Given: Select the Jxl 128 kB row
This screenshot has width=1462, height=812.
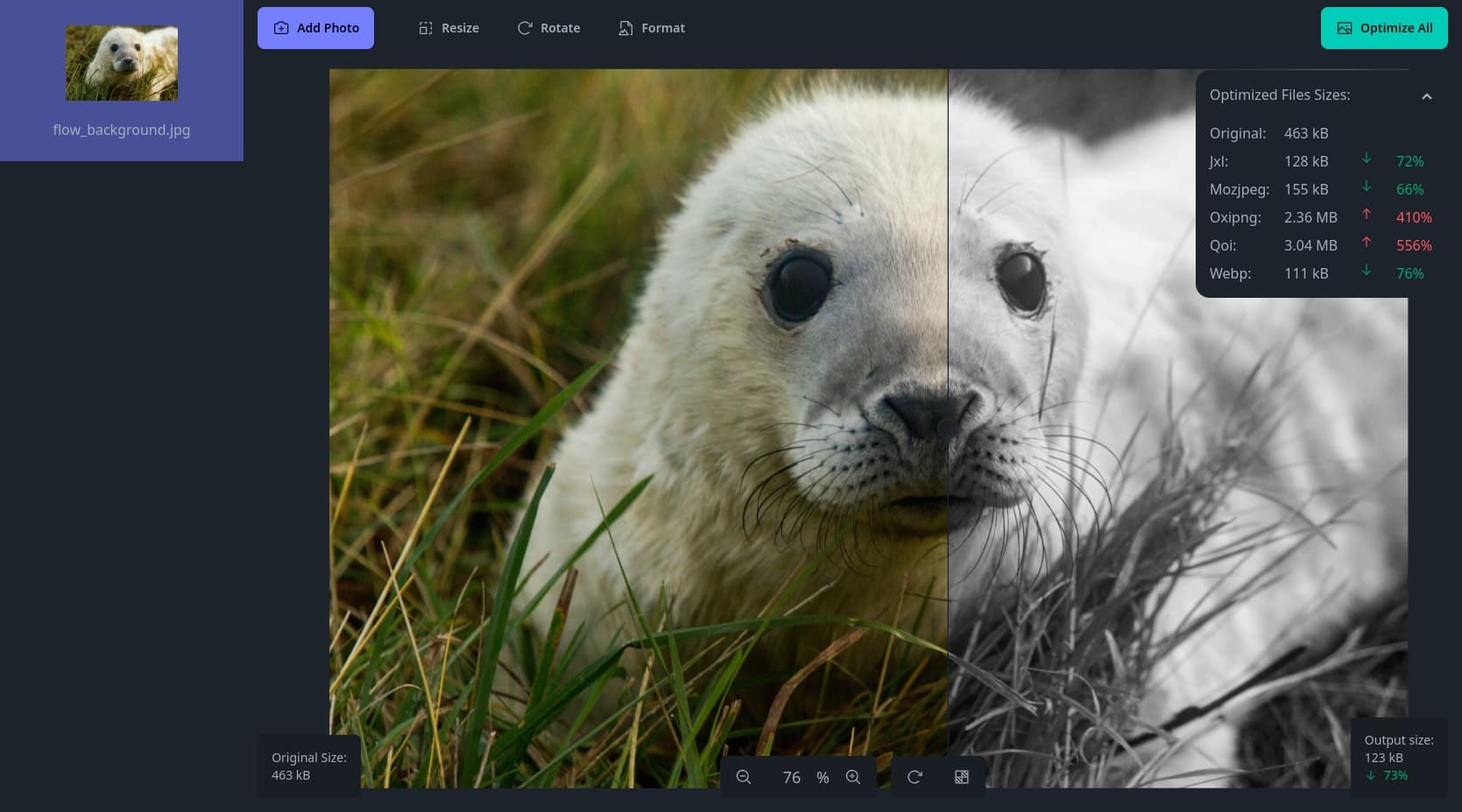Looking at the screenshot, I should 1321,161.
